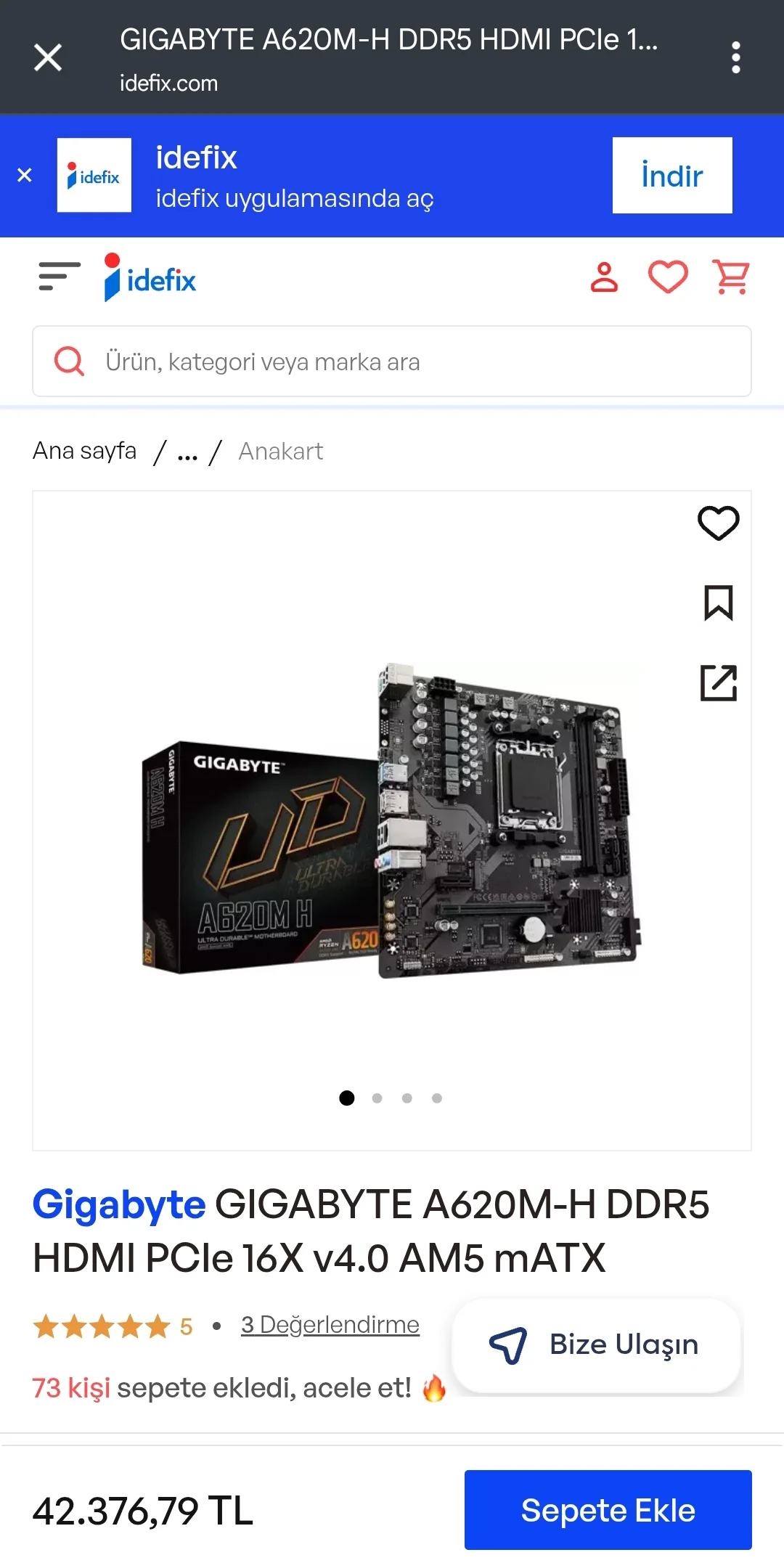Screen dimensions: 784x1563
Task: Open the user account icon
Action: tap(604, 277)
